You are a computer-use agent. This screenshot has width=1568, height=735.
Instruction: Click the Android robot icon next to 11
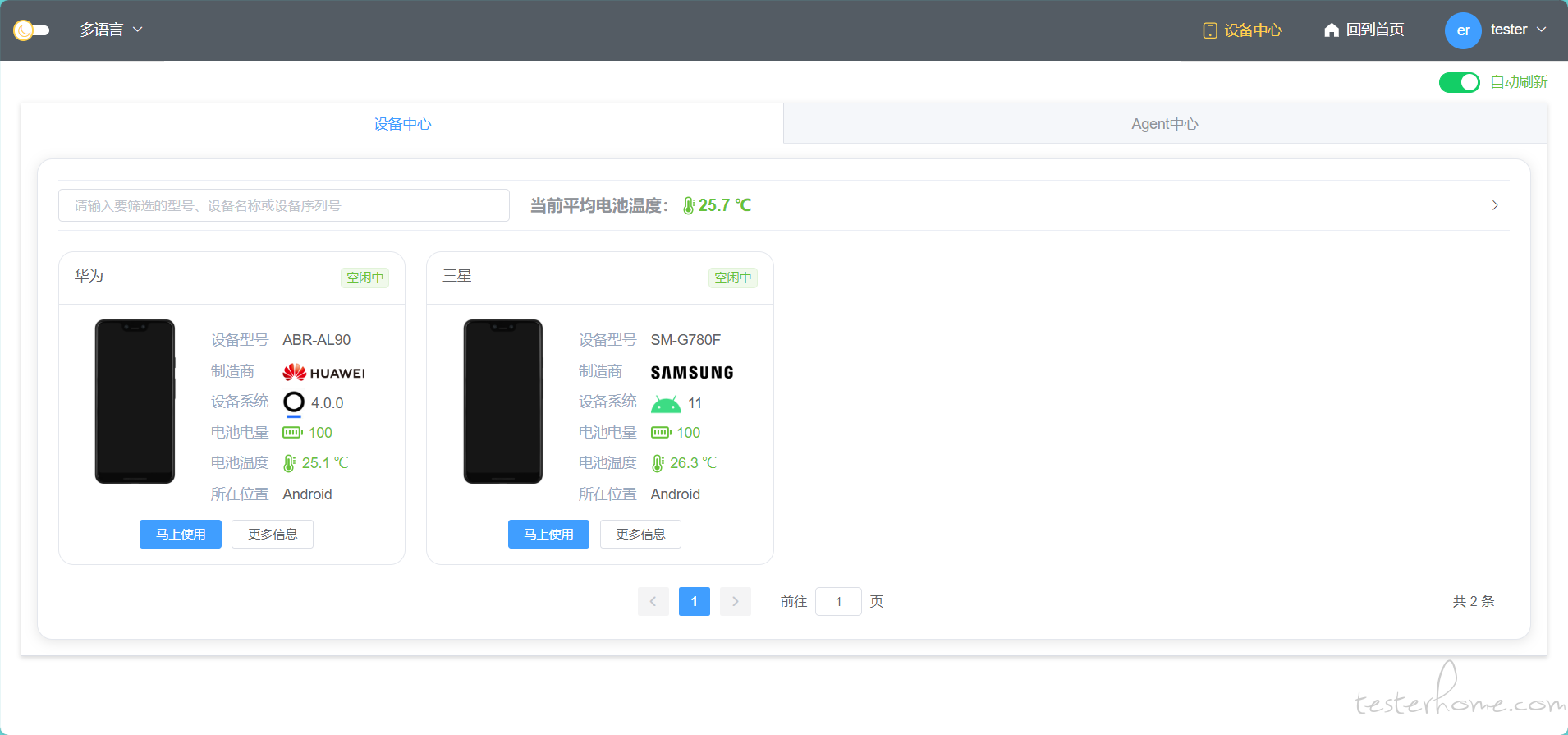coord(666,404)
